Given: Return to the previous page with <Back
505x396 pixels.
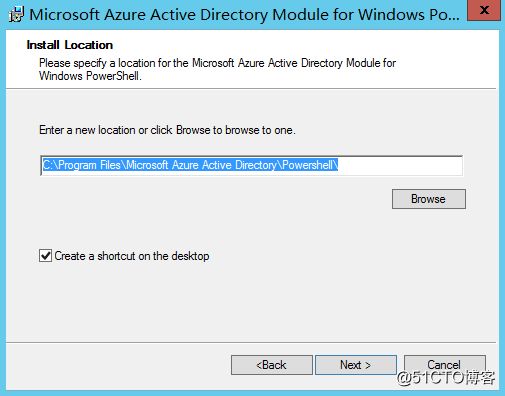Looking at the screenshot, I should [272, 365].
